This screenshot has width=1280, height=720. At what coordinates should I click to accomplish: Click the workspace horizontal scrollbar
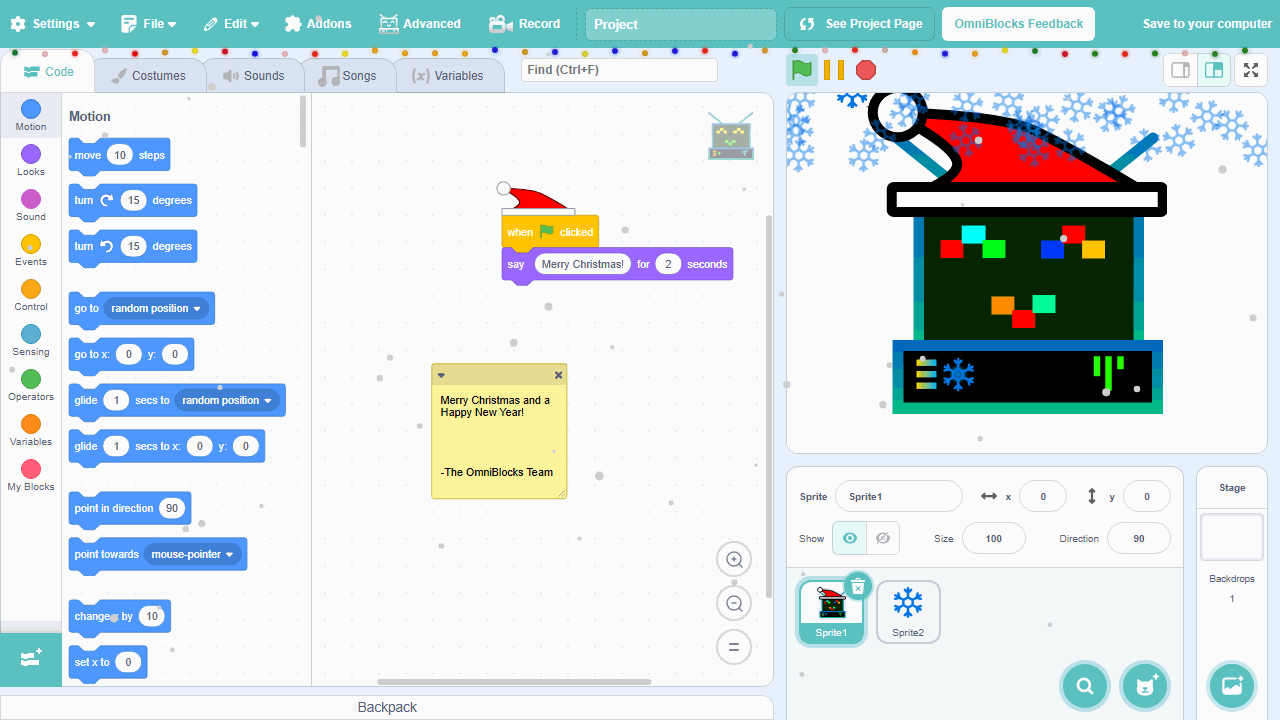[514, 682]
